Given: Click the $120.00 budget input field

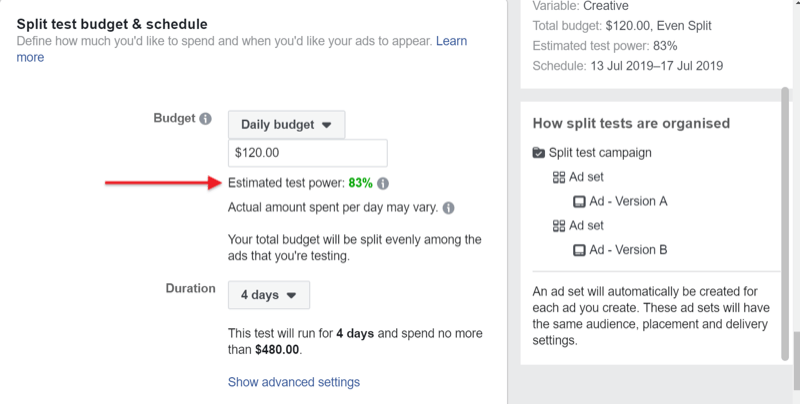Looking at the screenshot, I should 308,153.
